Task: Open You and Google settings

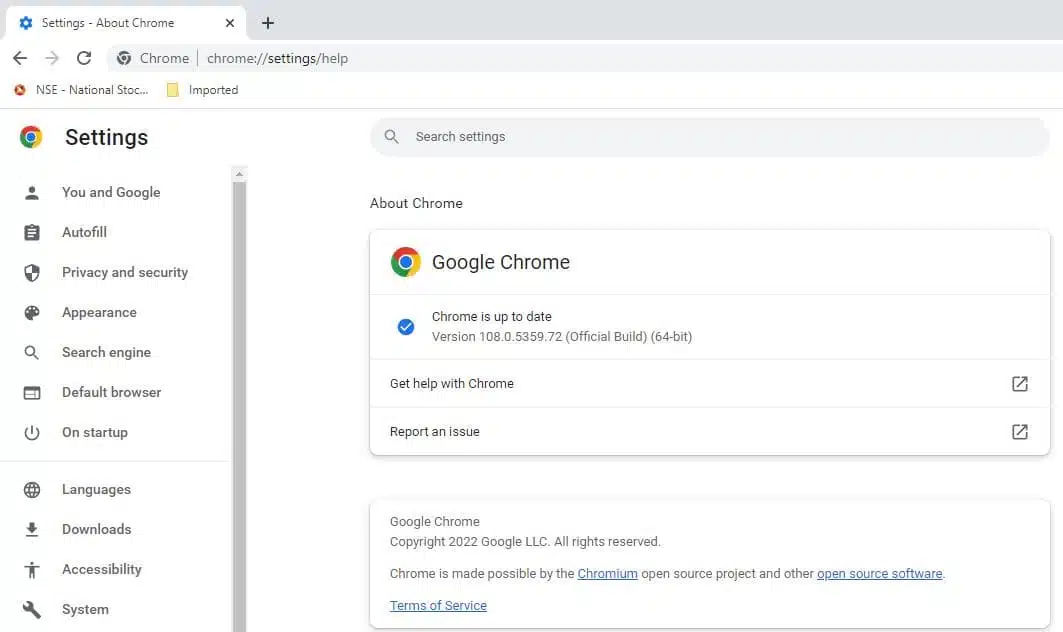Action: coord(111,193)
